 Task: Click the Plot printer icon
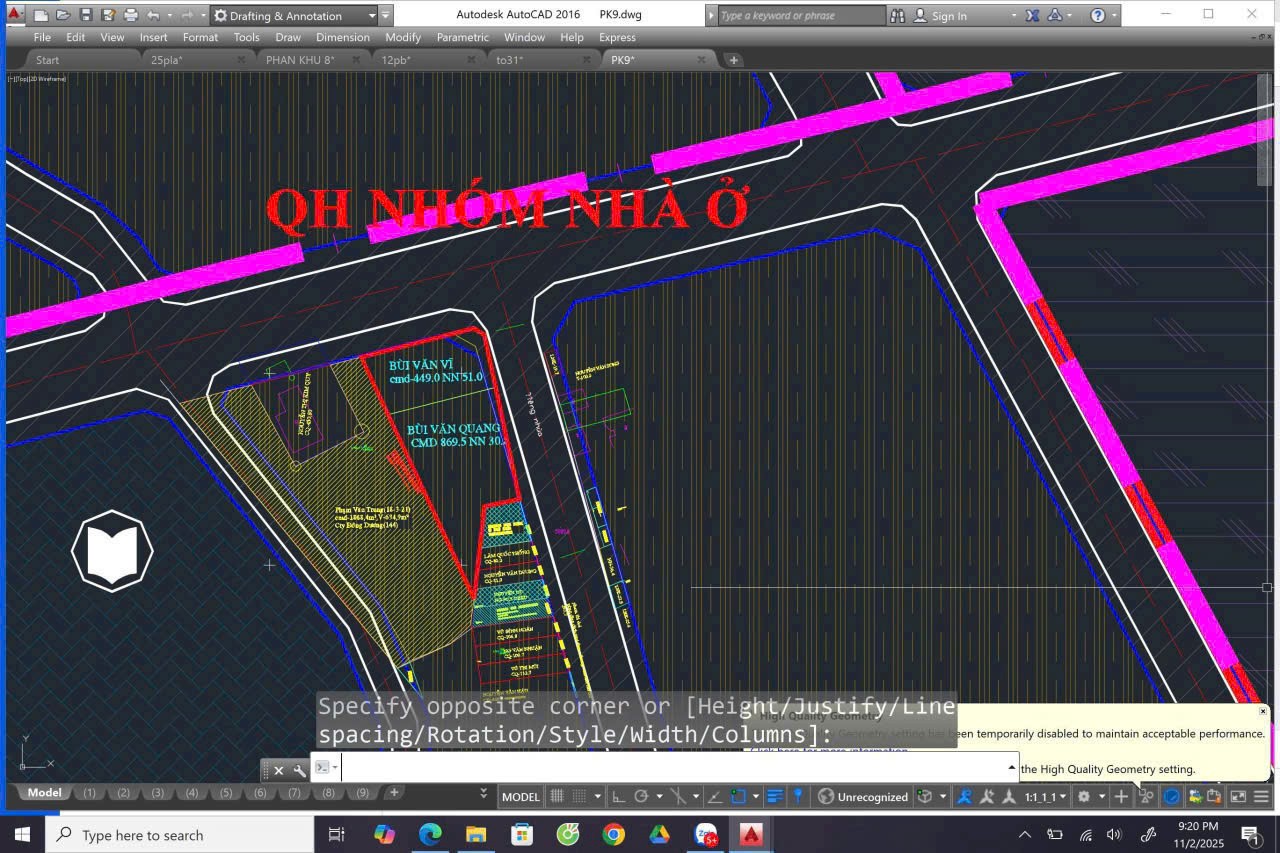point(131,15)
